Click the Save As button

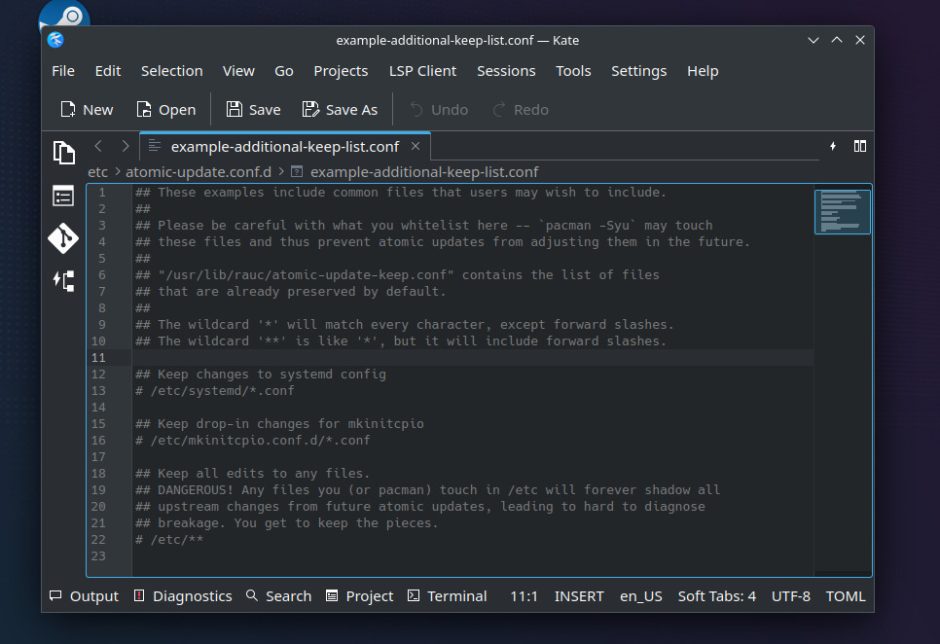click(x=340, y=110)
